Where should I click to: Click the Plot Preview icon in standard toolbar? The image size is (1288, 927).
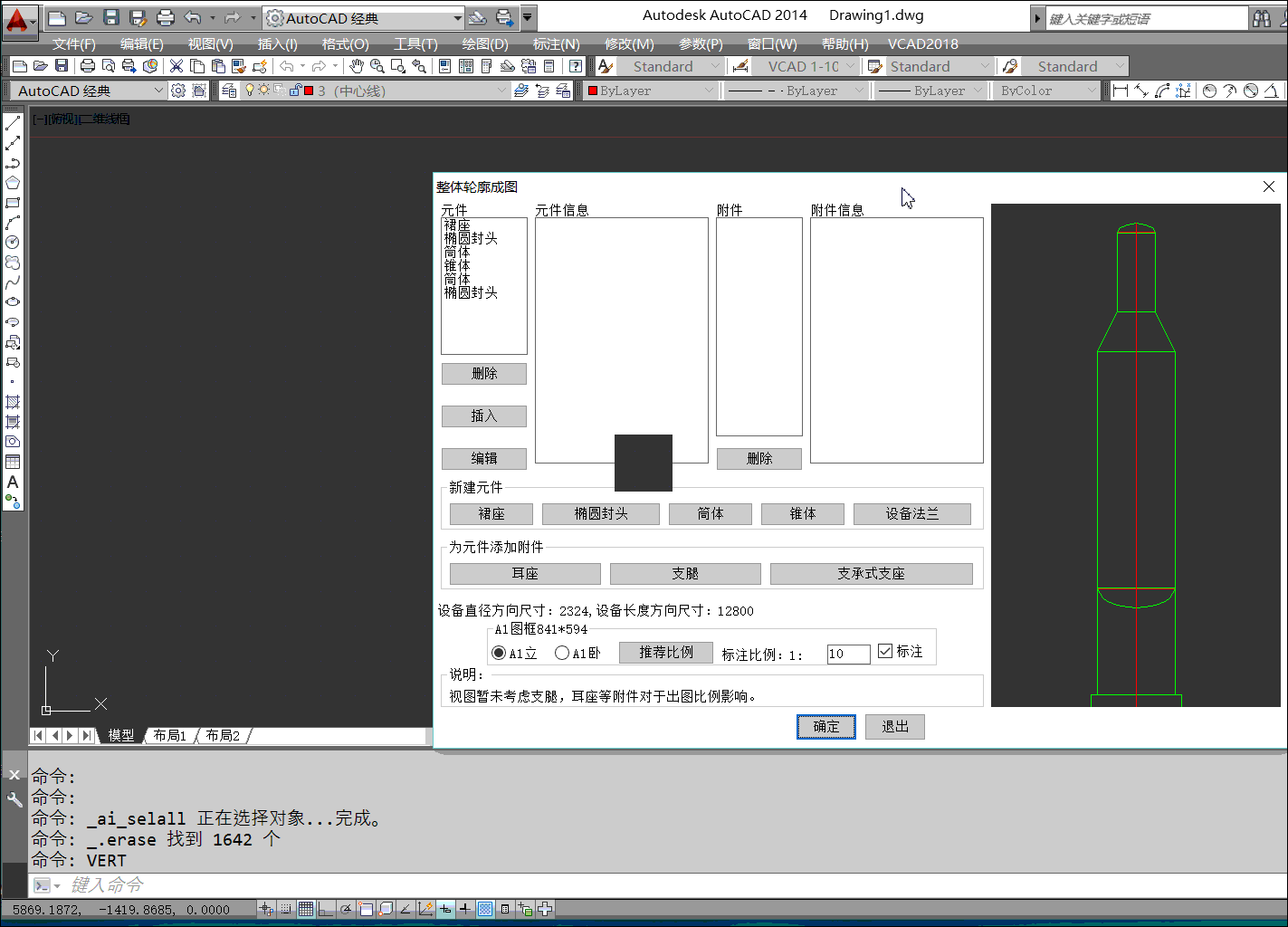(x=109, y=66)
